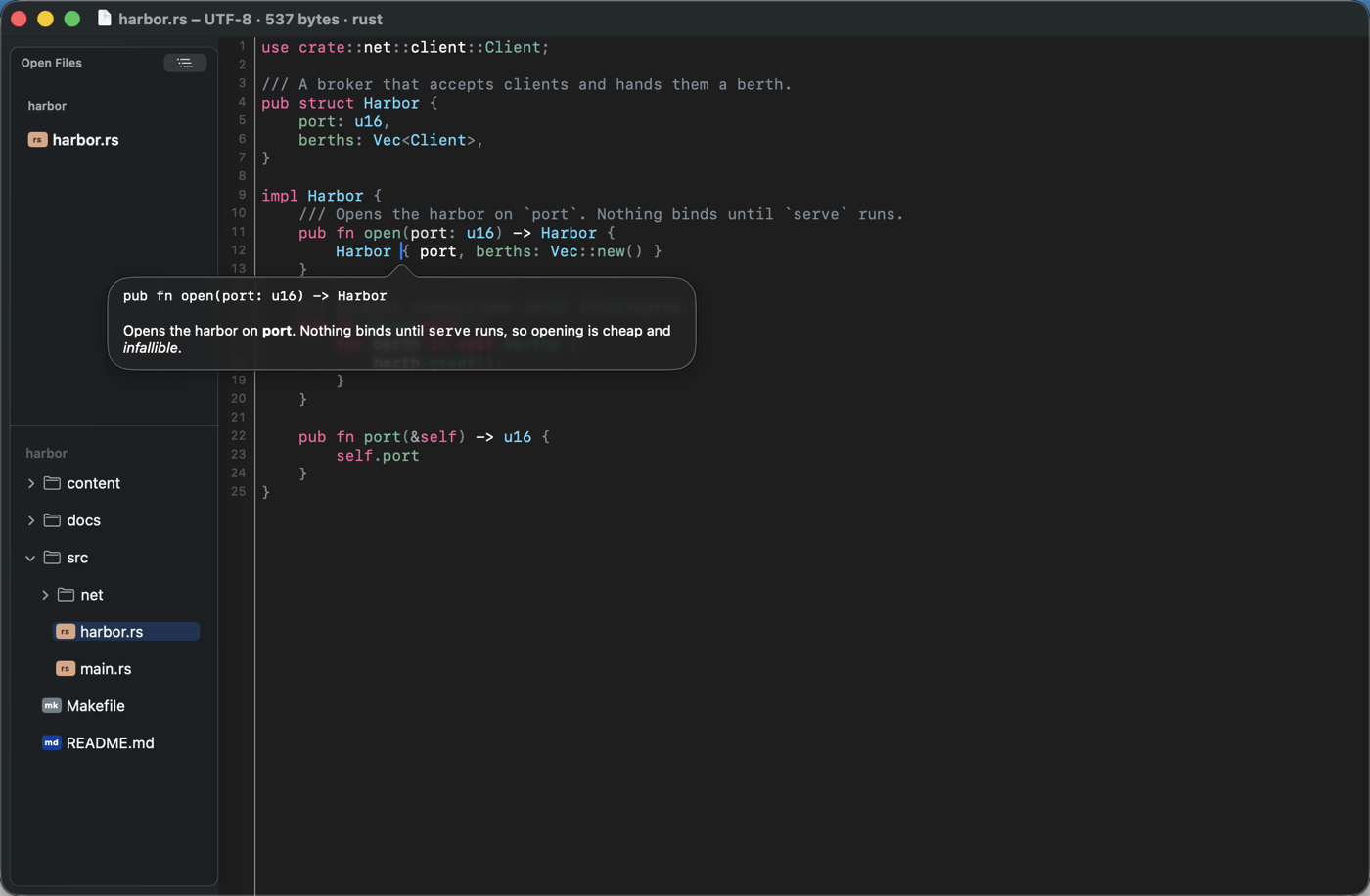1370x896 pixels.
Task: Click the 'use crate::net::client::Client;' line
Action: [x=405, y=47]
